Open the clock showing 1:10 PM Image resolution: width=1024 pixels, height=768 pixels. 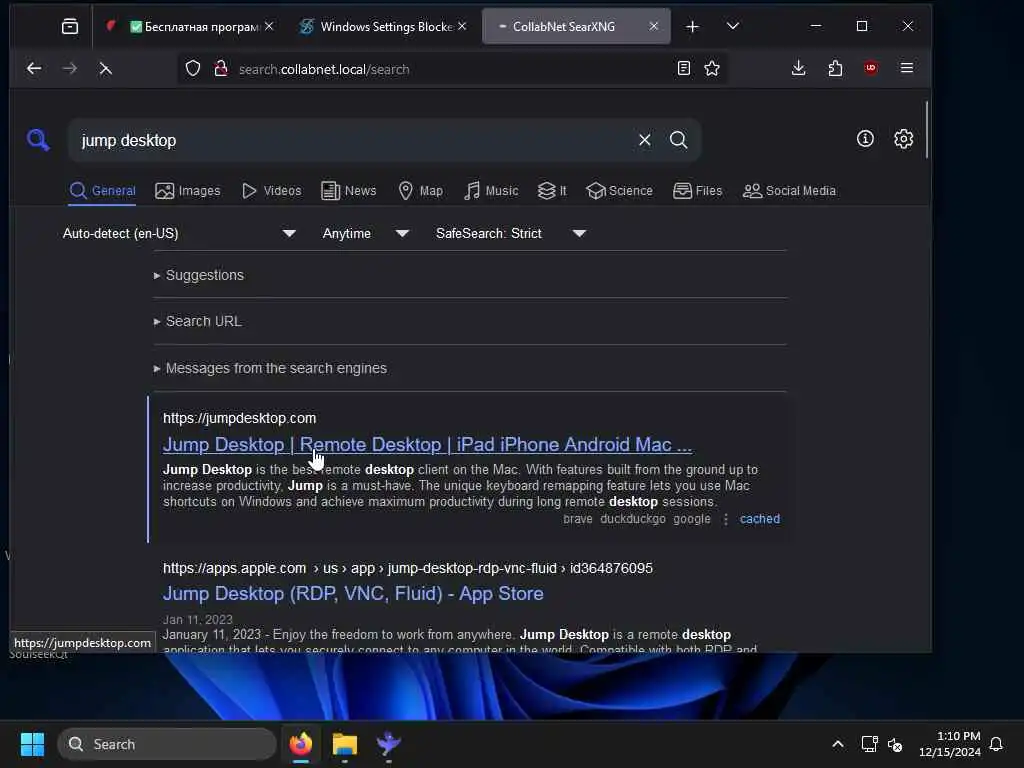tap(950, 744)
